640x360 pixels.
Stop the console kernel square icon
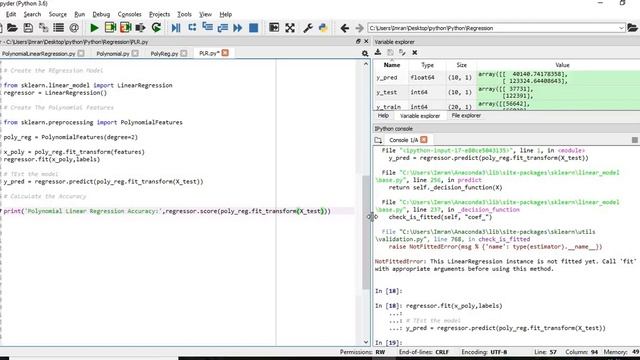pyautogui.click(x=635, y=140)
